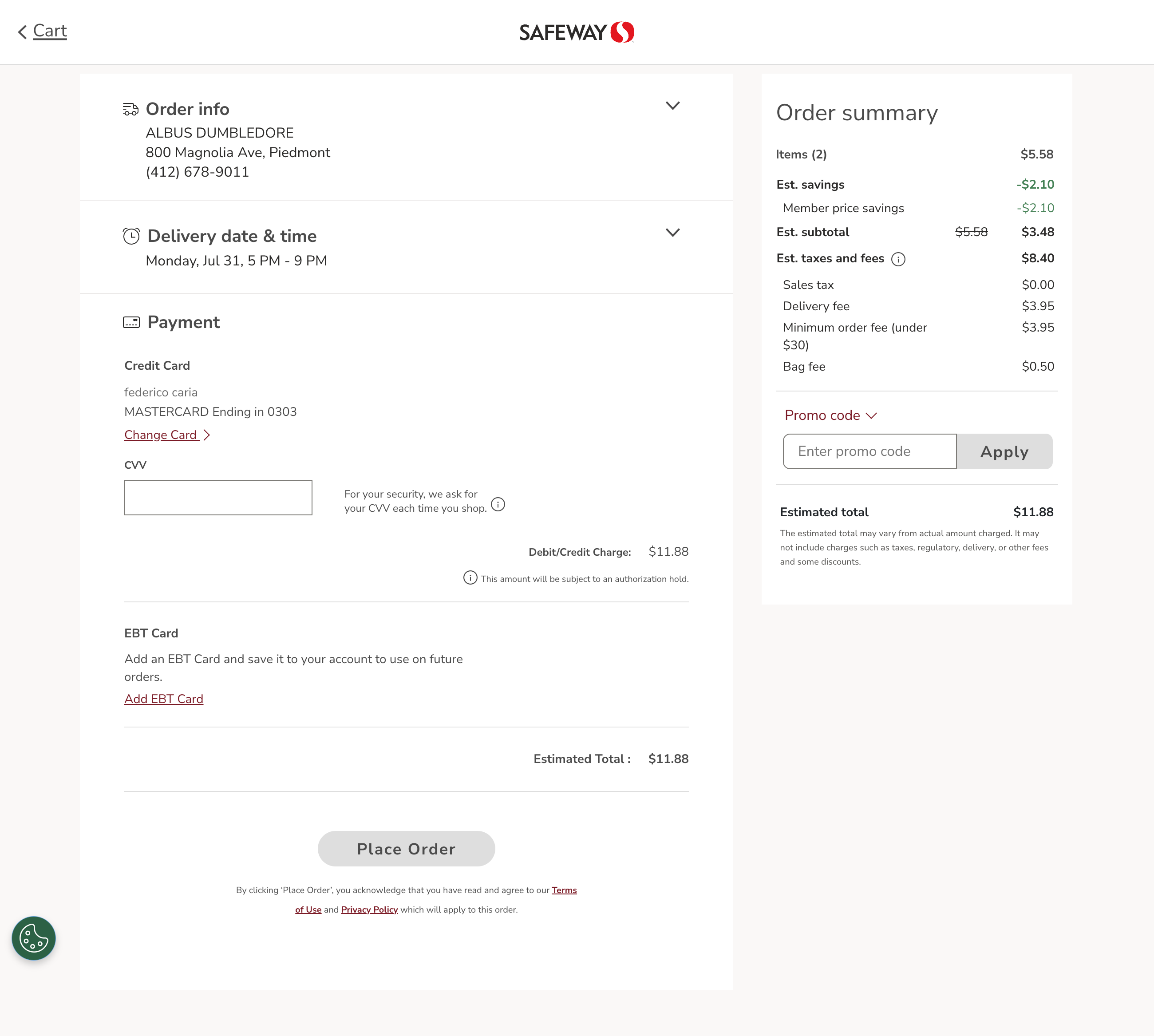1154x1036 pixels.
Task: Click the delivery truck icon beside Order info
Action: [131, 109]
